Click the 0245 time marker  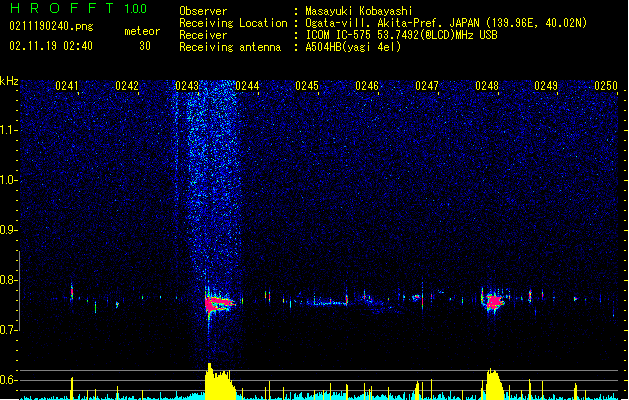coord(307,86)
